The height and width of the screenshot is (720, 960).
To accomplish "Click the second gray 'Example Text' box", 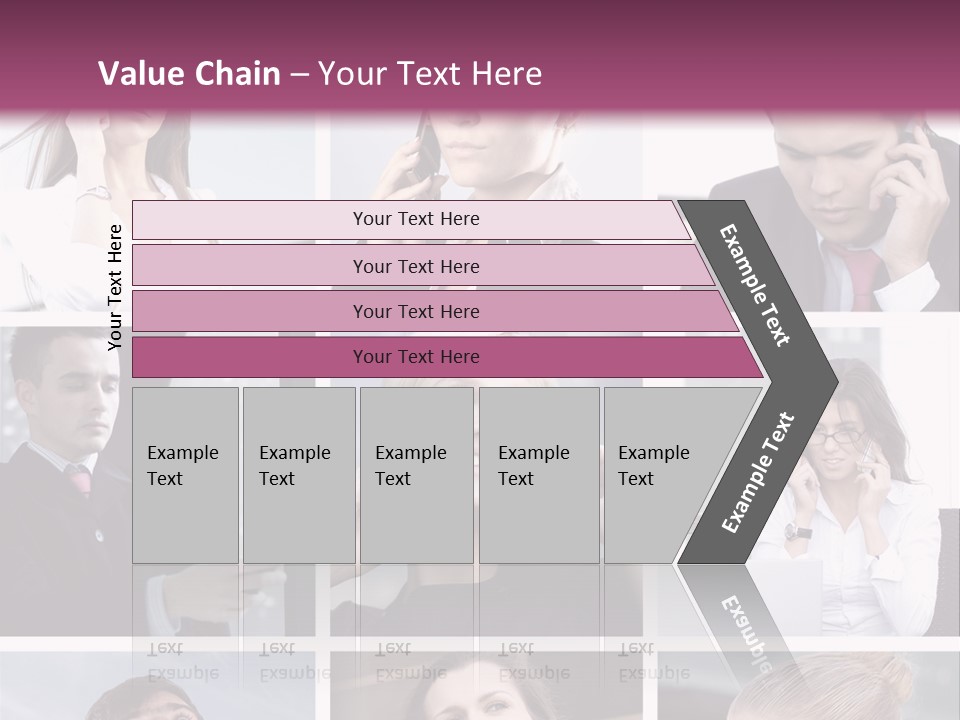I will [299, 475].
